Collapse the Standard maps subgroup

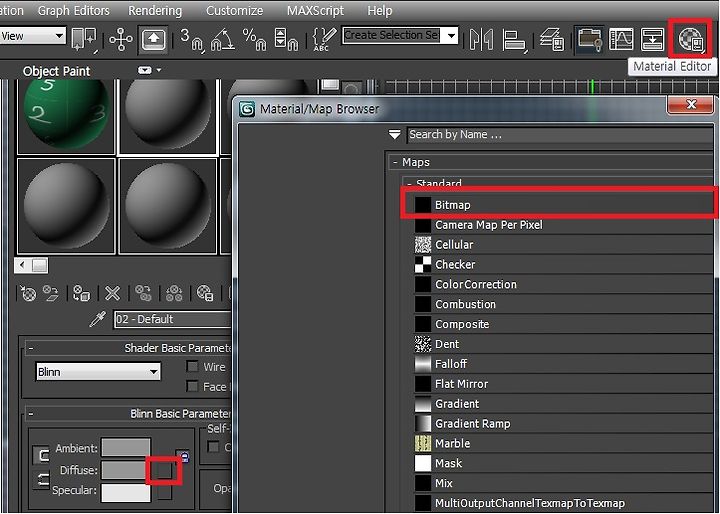[410, 183]
